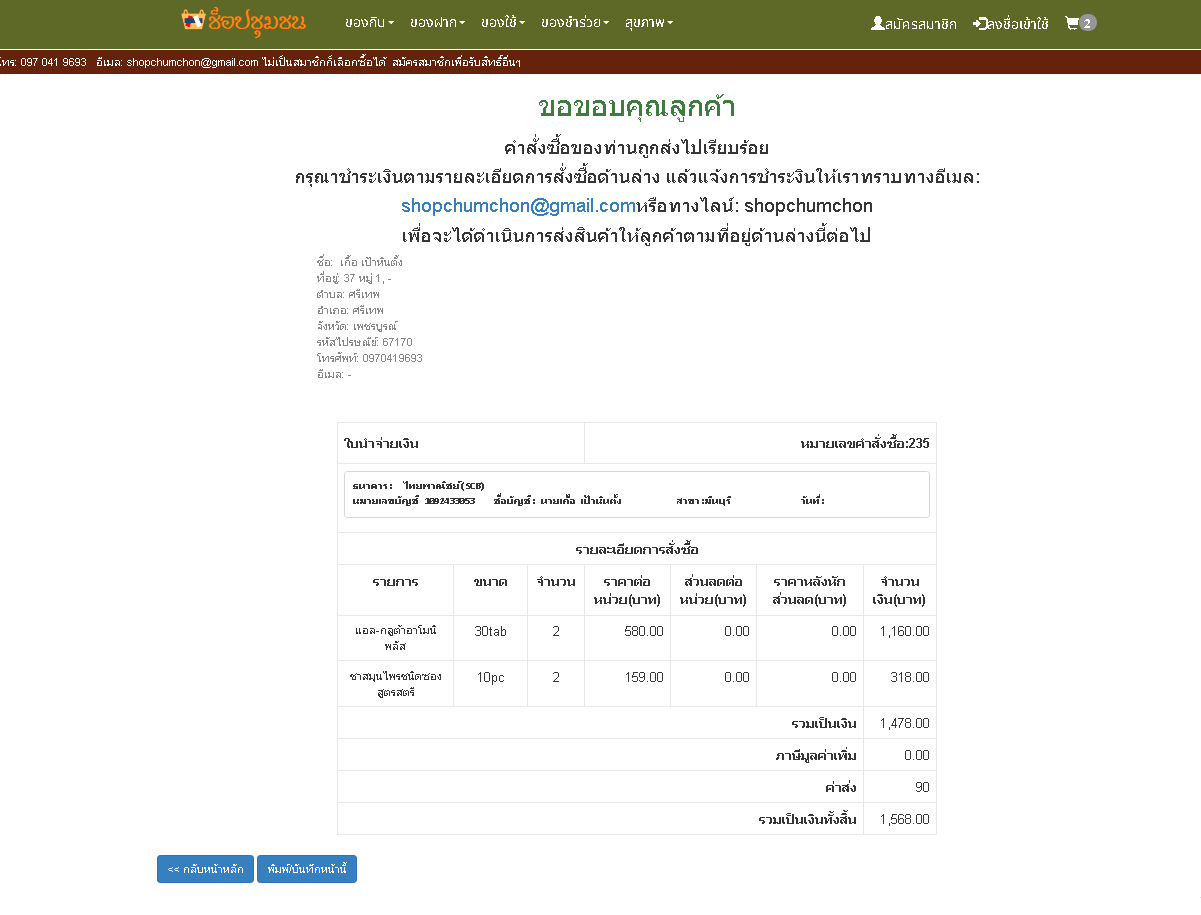Expand the ของกิน dropdown menu
This screenshot has width=1201, height=915.
click(x=368, y=22)
